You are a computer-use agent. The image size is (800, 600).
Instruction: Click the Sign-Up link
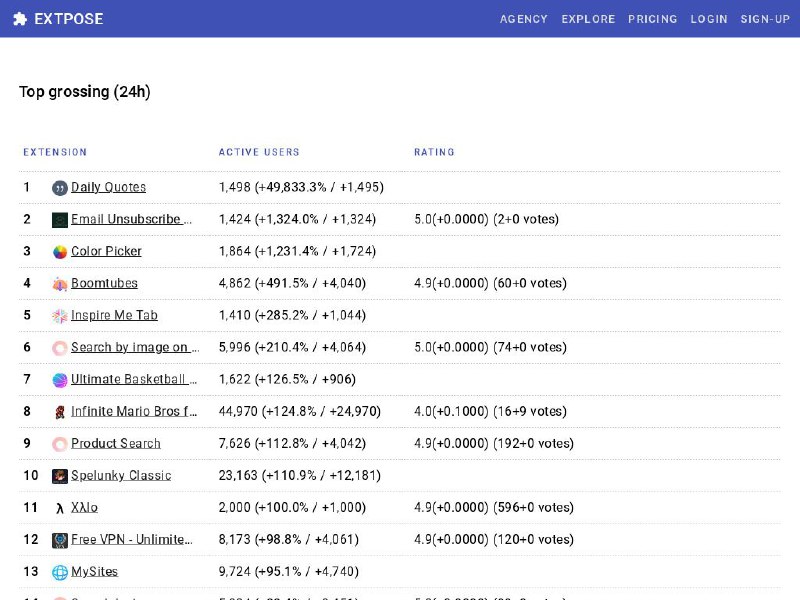765,19
